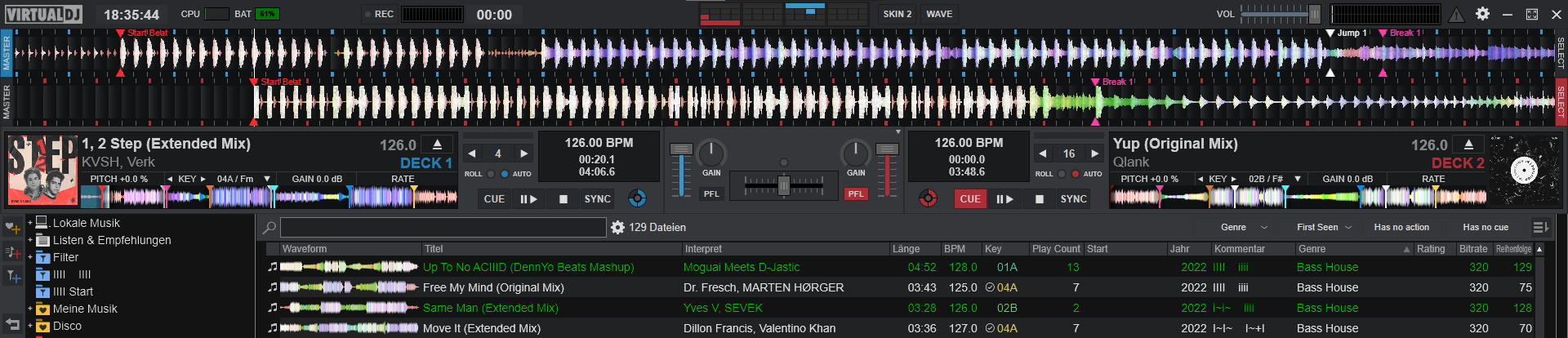Click the search magnifier icon
The width and height of the screenshot is (1568, 338).
(x=269, y=227)
